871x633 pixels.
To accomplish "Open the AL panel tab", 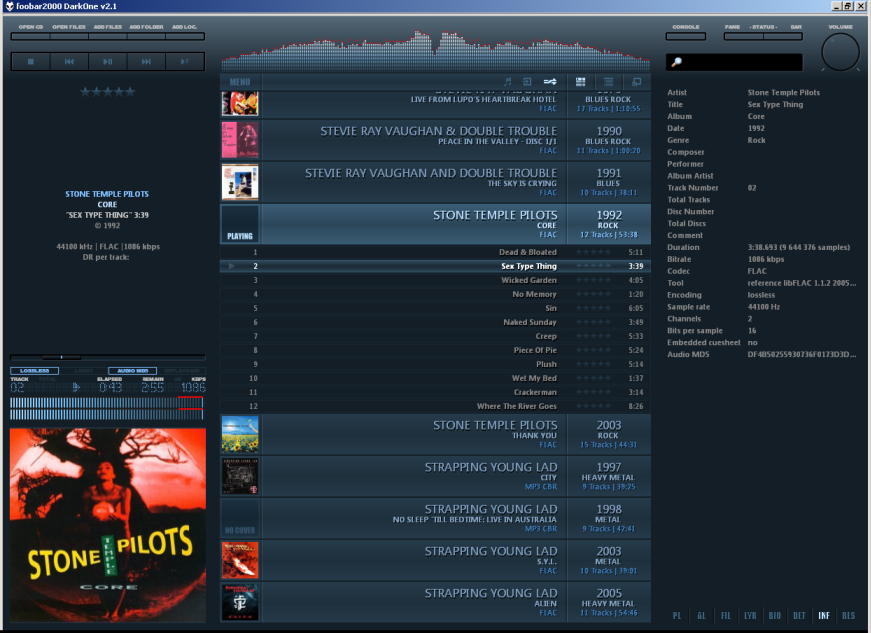I will [702, 615].
